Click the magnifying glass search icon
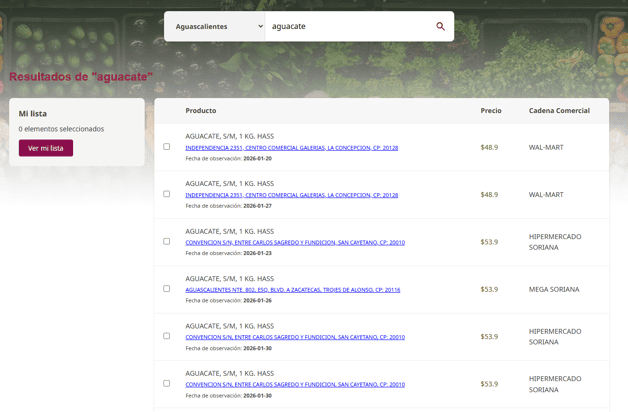The image size is (628, 412). pos(440,26)
